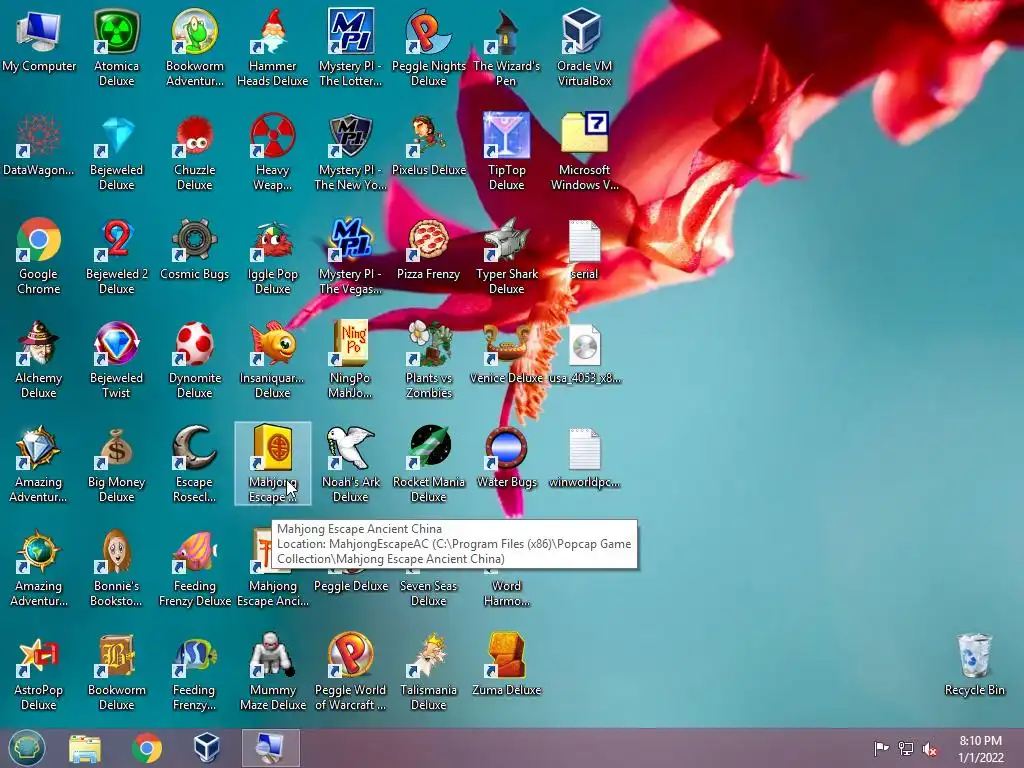Launch Chrome from the taskbar
The height and width of the screenshot is (768, 1024).
[x=147, y=748]
